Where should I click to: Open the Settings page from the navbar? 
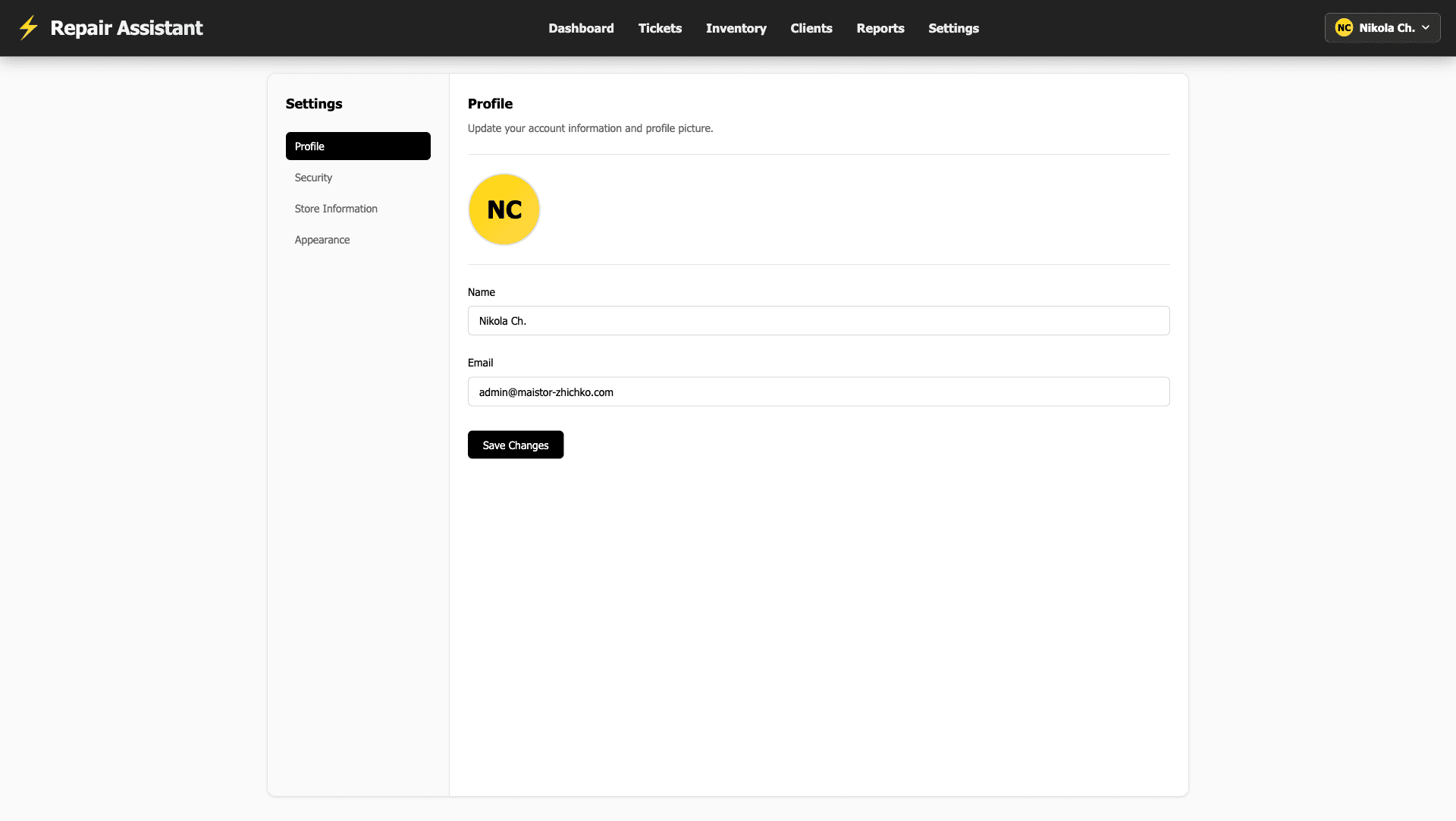(x=953, y=28)
